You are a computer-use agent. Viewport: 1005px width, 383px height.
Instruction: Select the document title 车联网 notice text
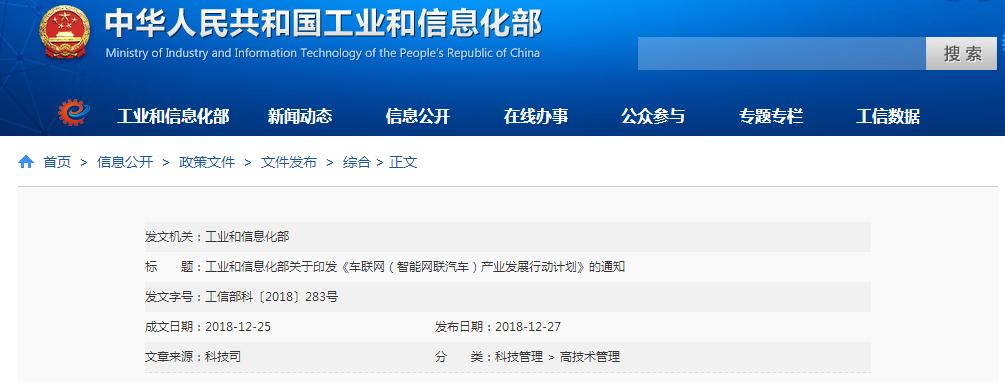415,267
